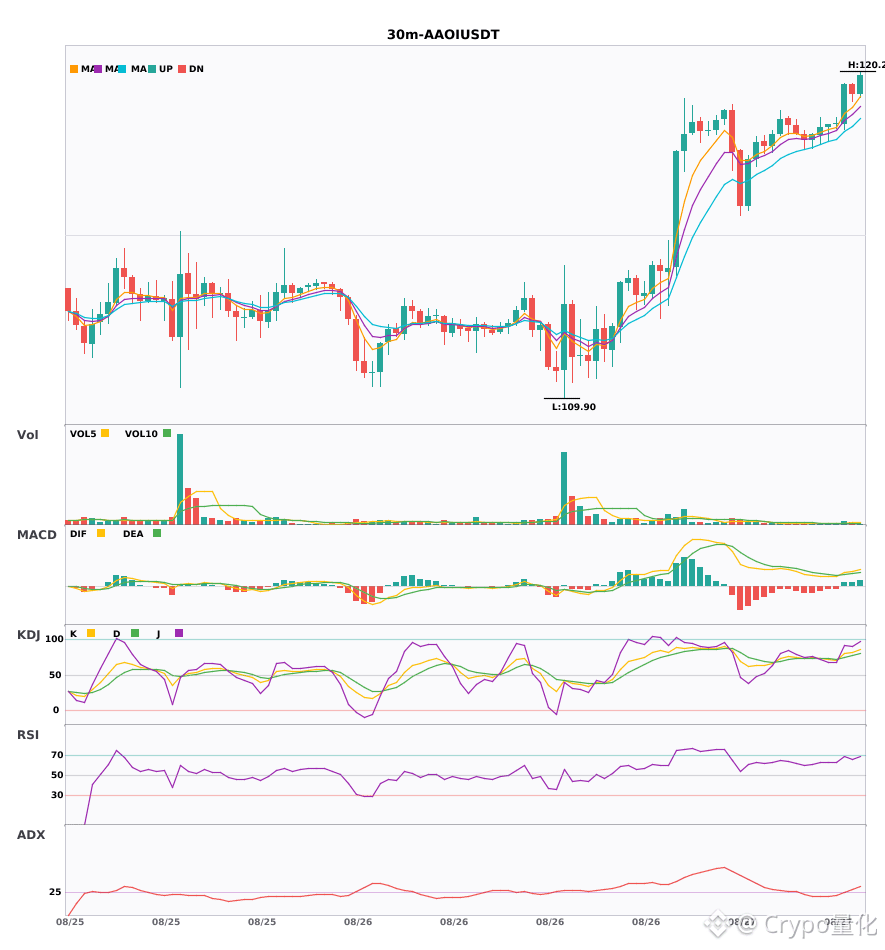Select the ADX panel label

pyautogui.click(x=31, y=835)
